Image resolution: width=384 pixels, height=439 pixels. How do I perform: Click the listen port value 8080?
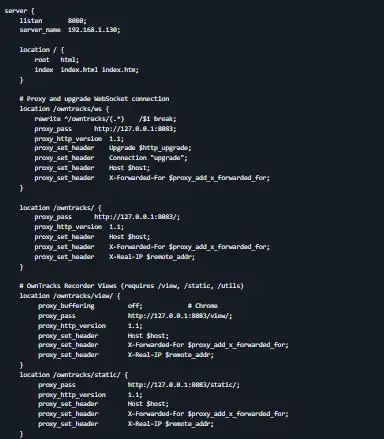click(77, 21)
